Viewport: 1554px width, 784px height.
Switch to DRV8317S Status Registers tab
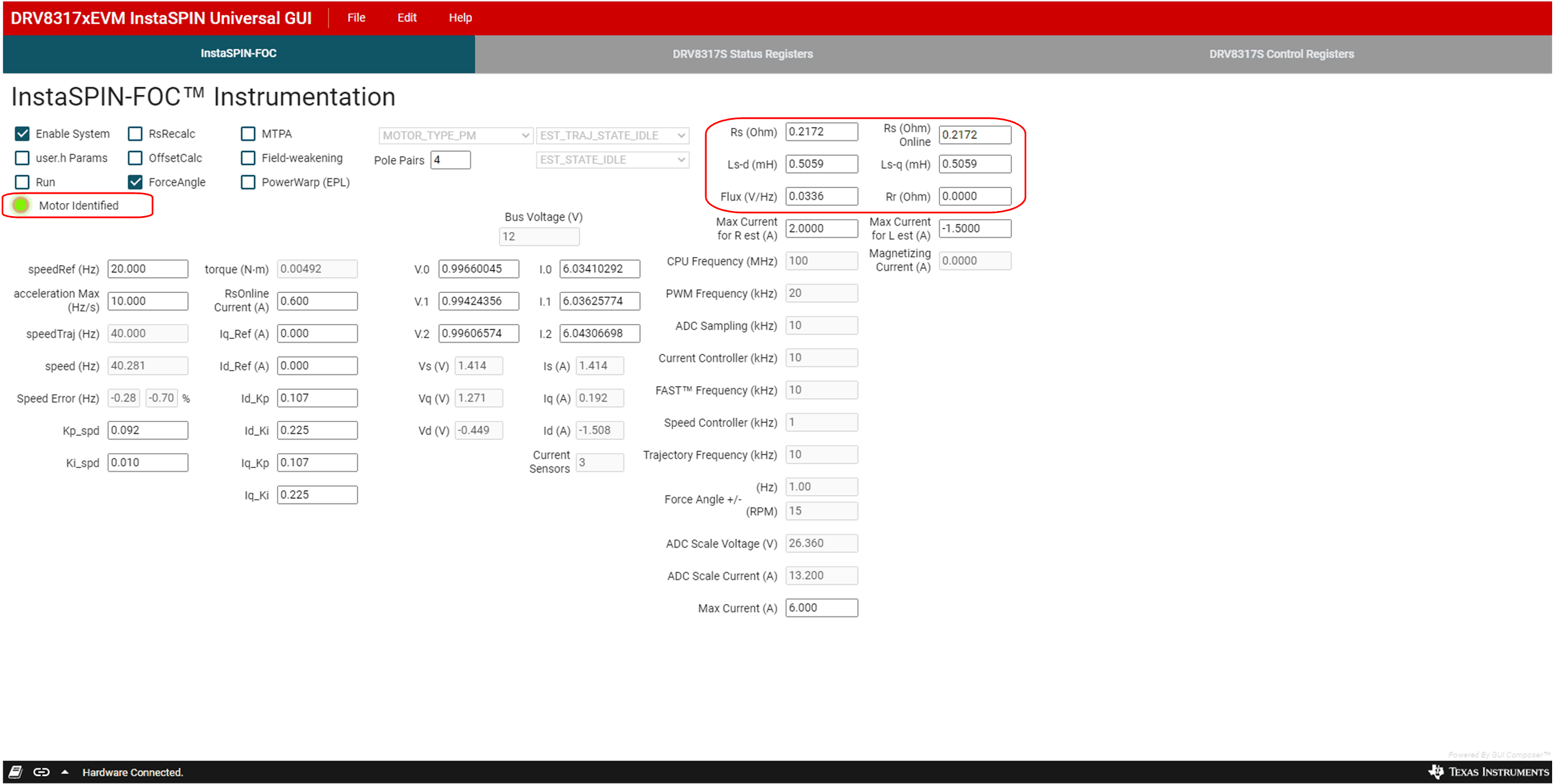[742, 54]
